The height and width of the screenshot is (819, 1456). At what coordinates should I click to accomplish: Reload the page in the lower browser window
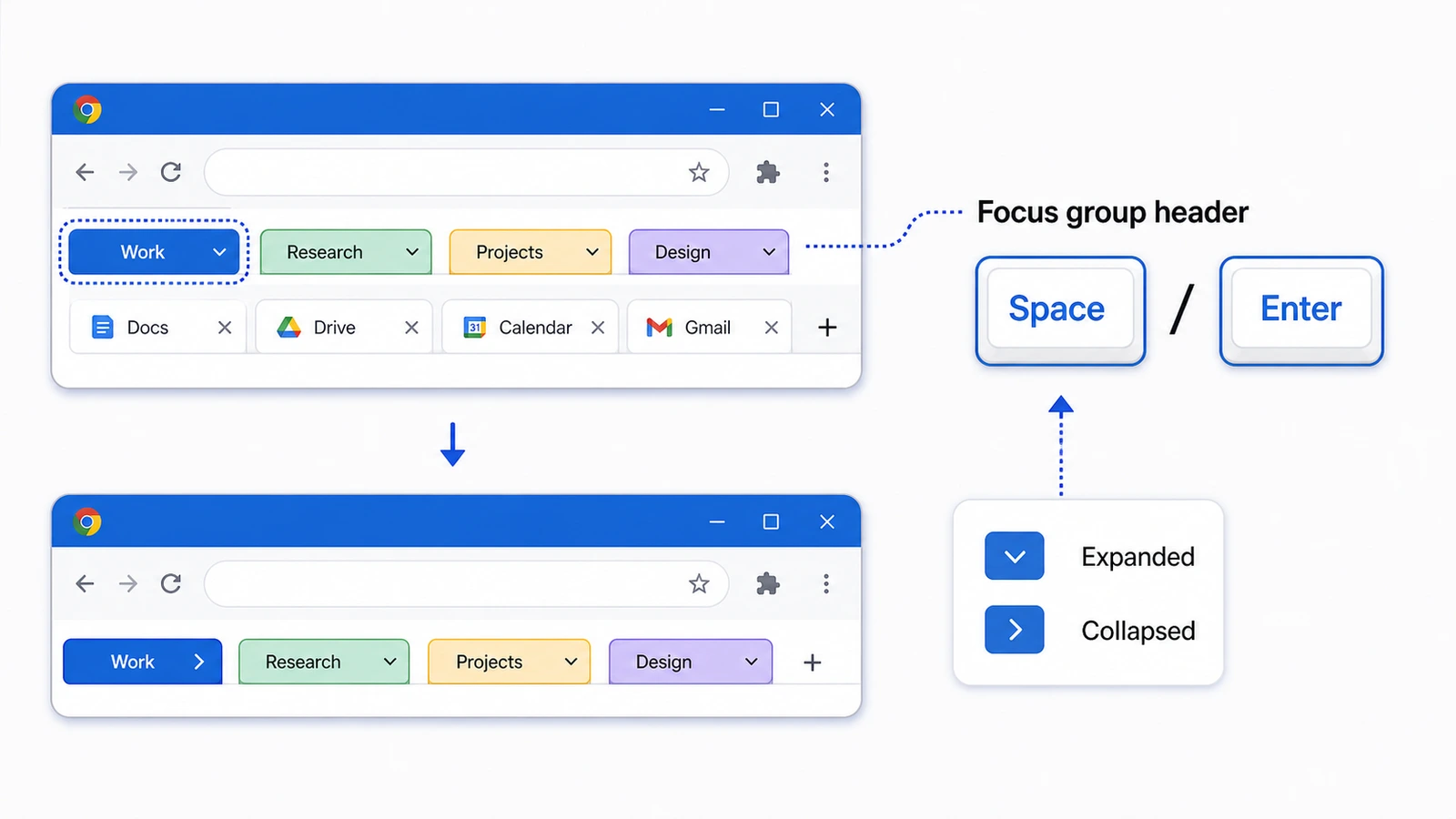coord(171,583)
